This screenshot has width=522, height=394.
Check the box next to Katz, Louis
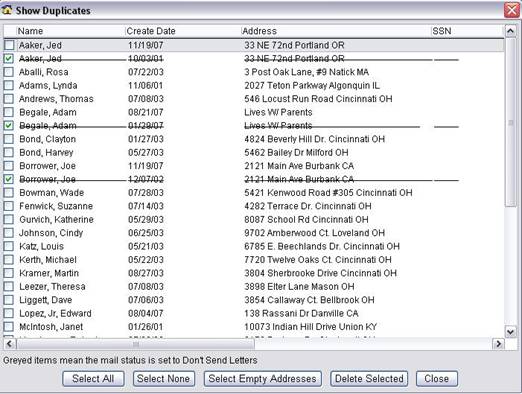(9, 246)
